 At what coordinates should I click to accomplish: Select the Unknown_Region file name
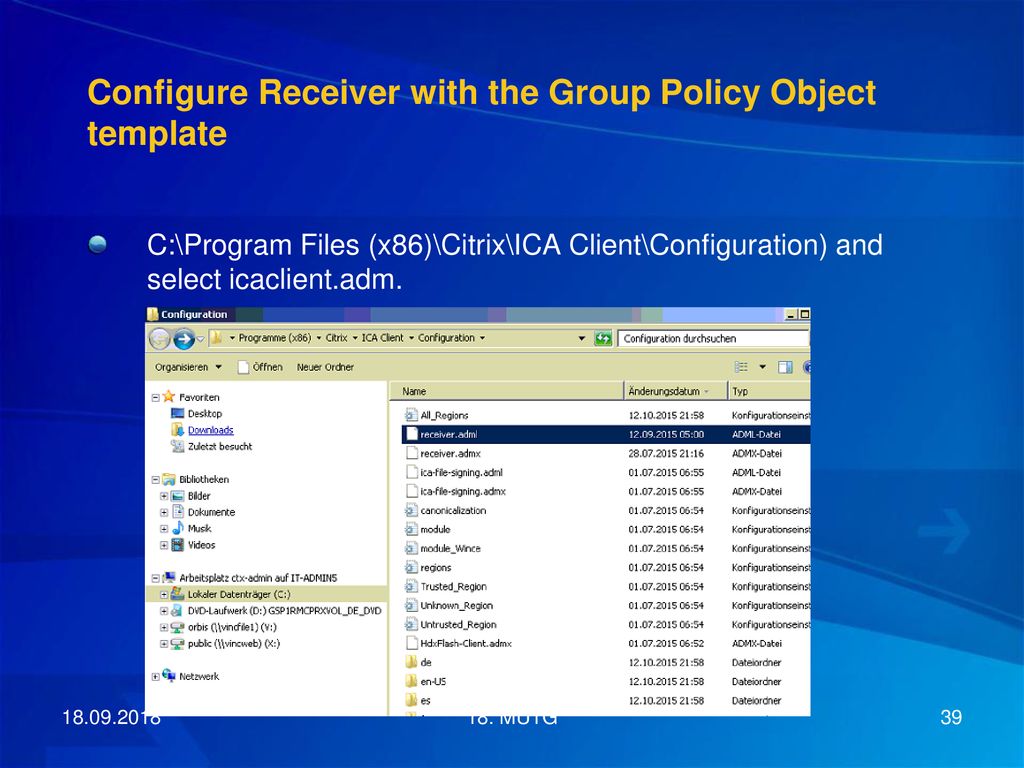[x=456, y=605]
